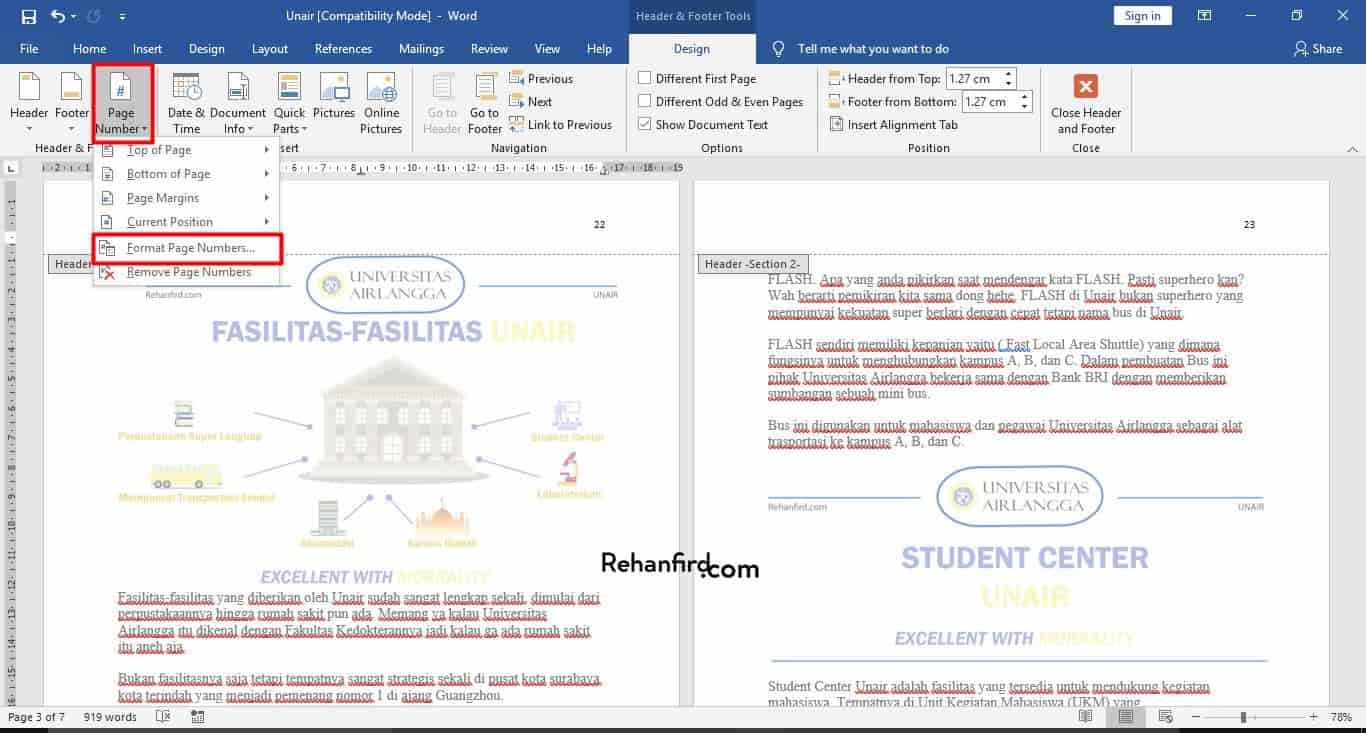
Task: Click Insert Alignment Tab
Action: (x=893, y=125)
